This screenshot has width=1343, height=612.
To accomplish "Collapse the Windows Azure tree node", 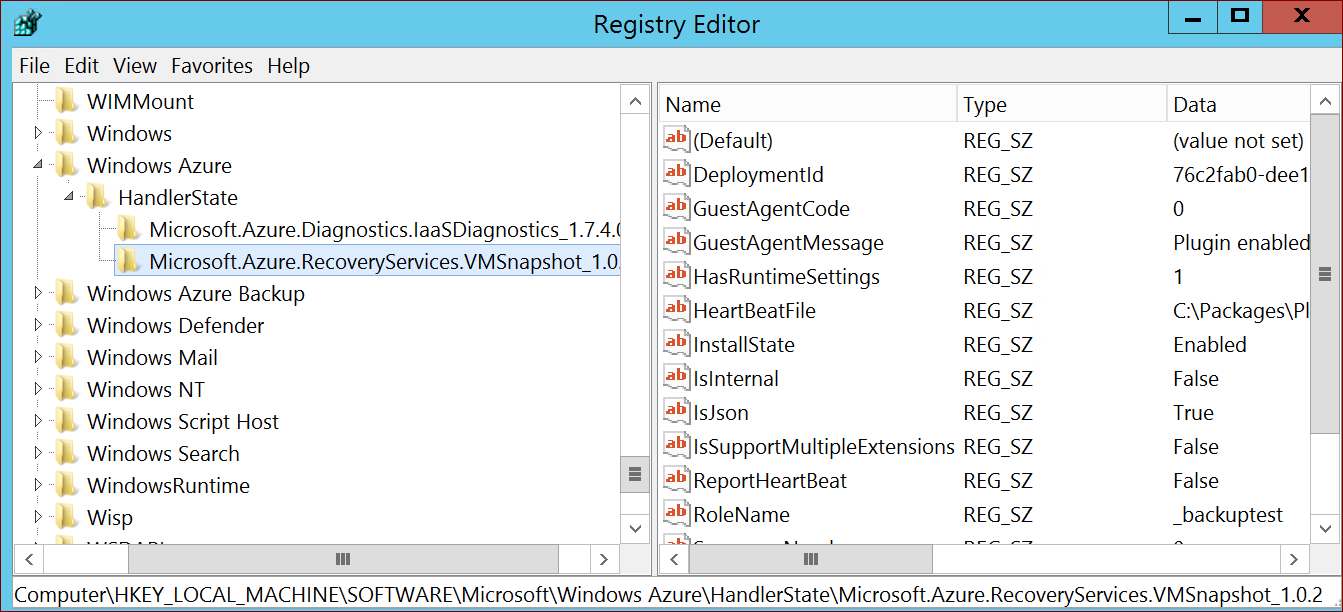I will (38, 166).
